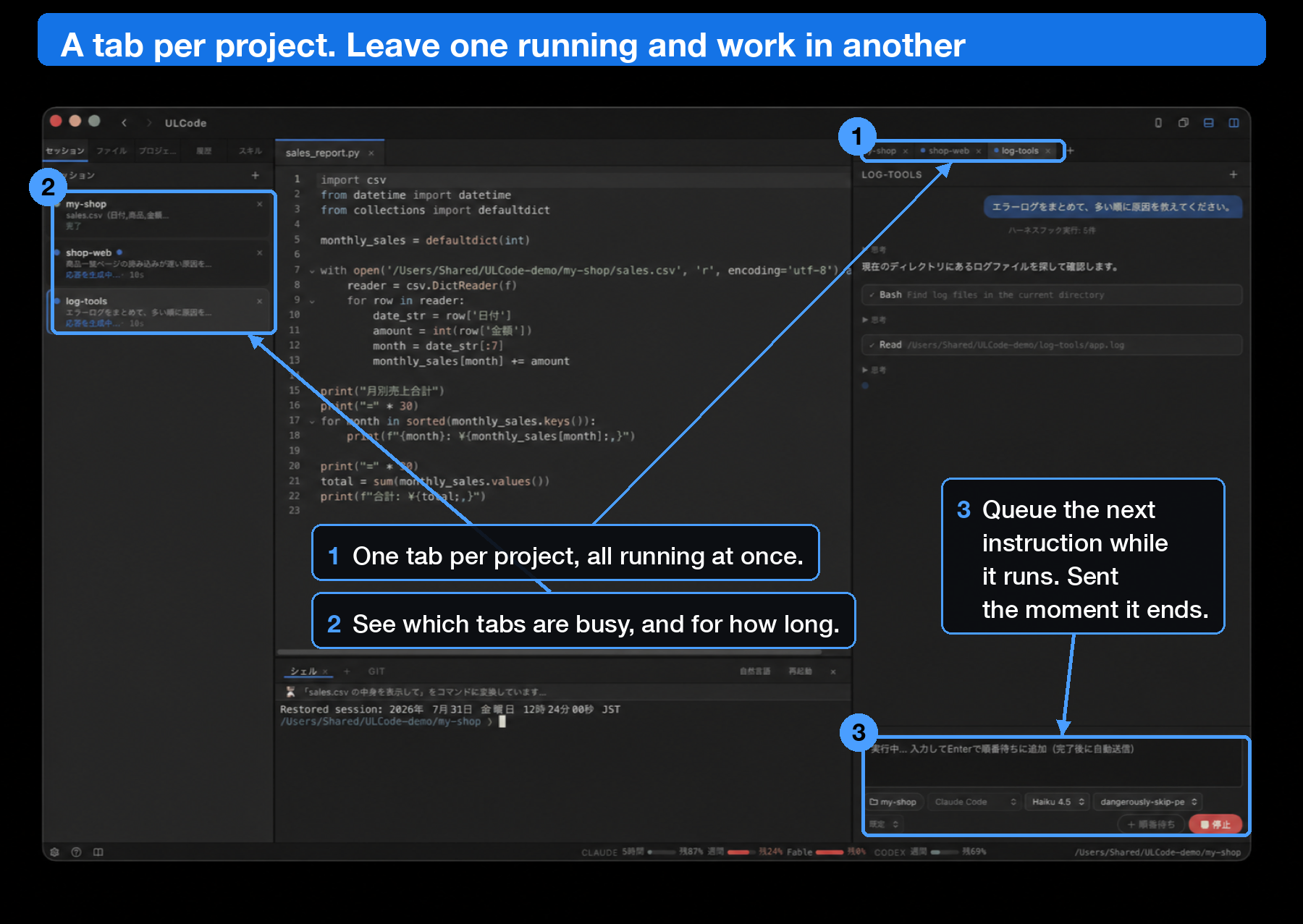Viewport: 1303px width, 924px height.
Task: Open the small dropdown below the my-shop button
Action: [884, 824]
